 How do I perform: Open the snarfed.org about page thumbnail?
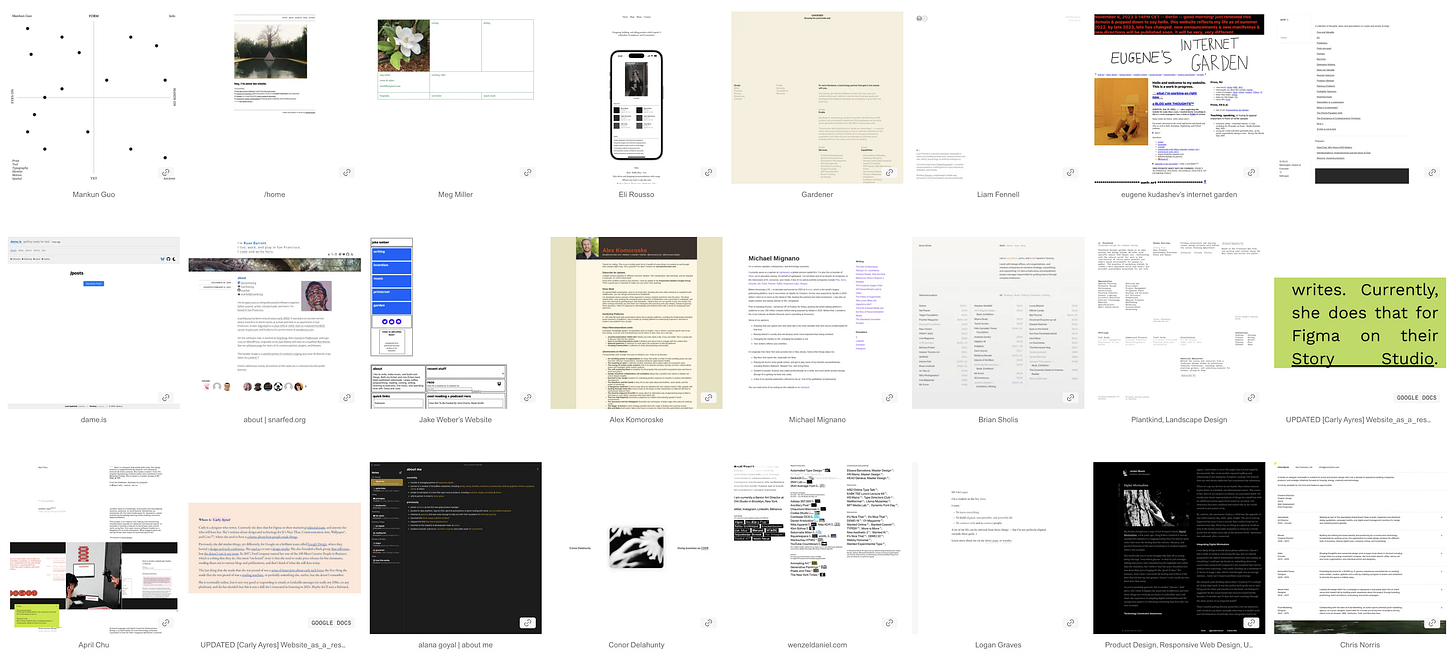(275, 322)
